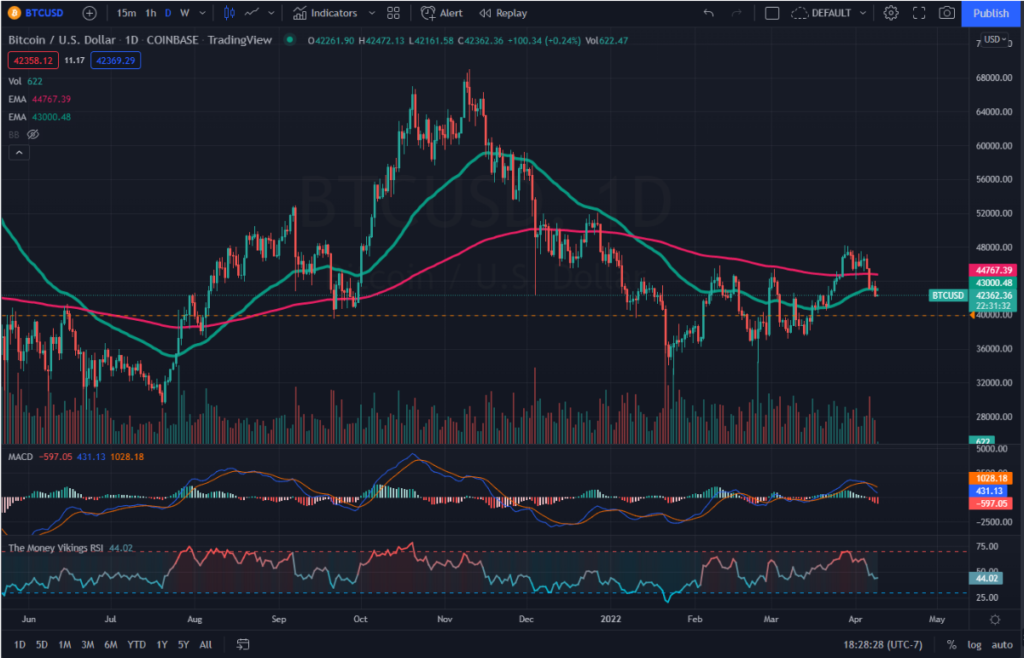Select the D daily timeframe
This screenshot has height=658, width=1024.
click(x=168, y=13)
